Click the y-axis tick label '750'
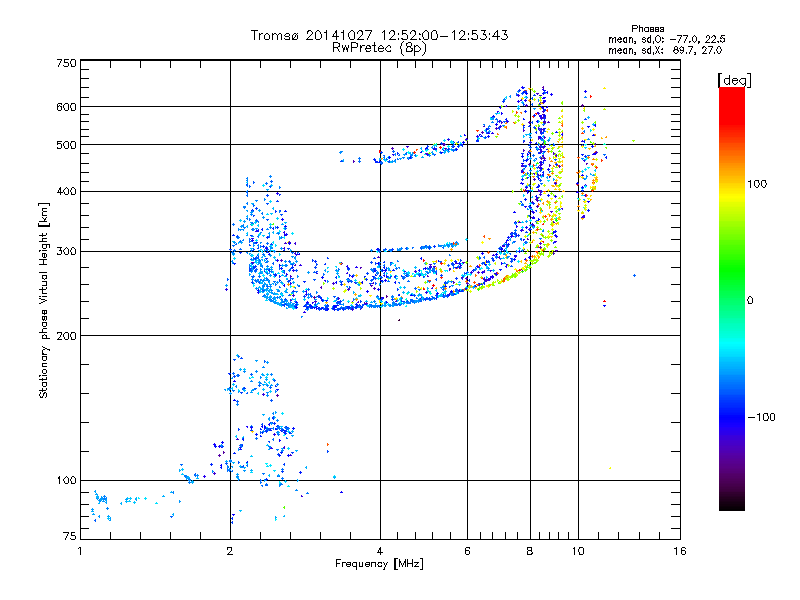 [x=67, y=63]
